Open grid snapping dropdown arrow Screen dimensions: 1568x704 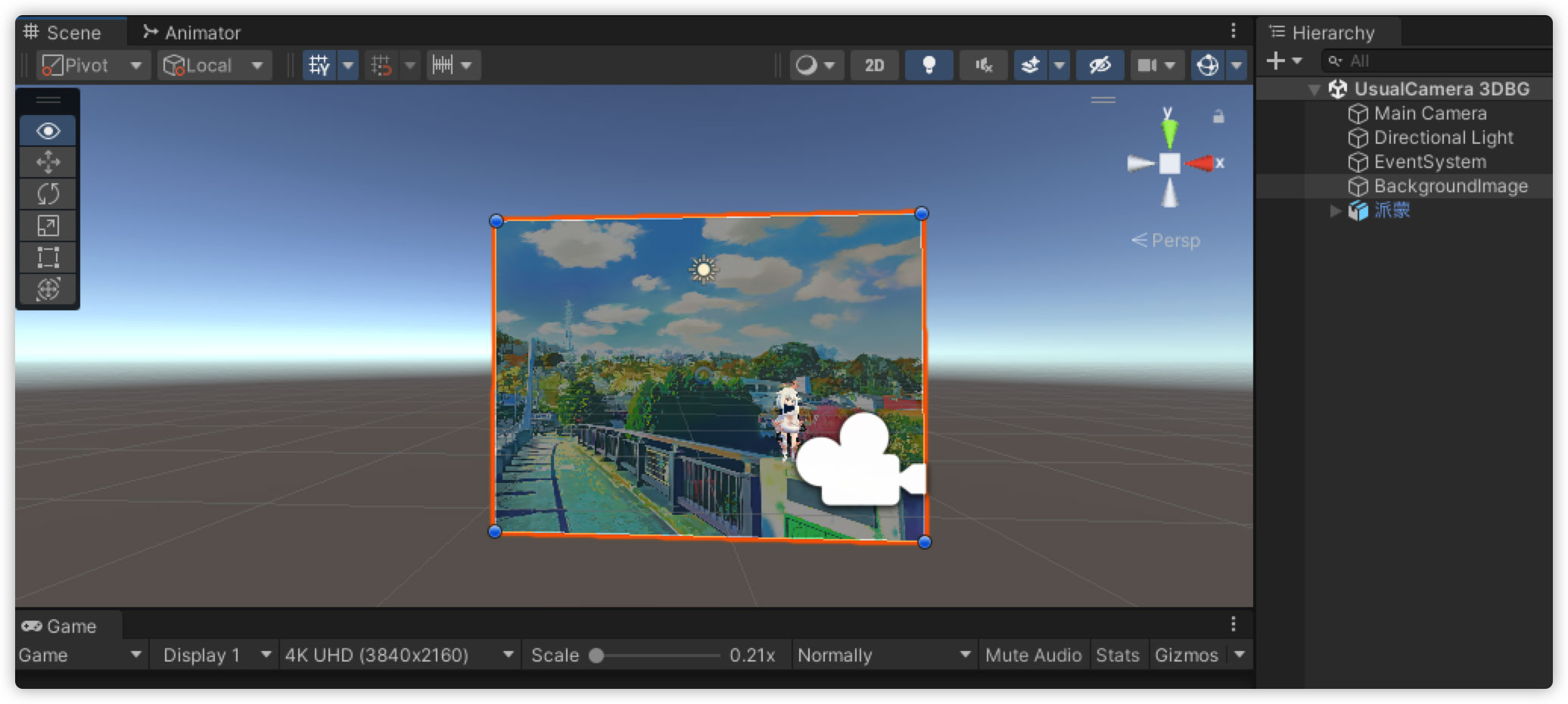410,65
